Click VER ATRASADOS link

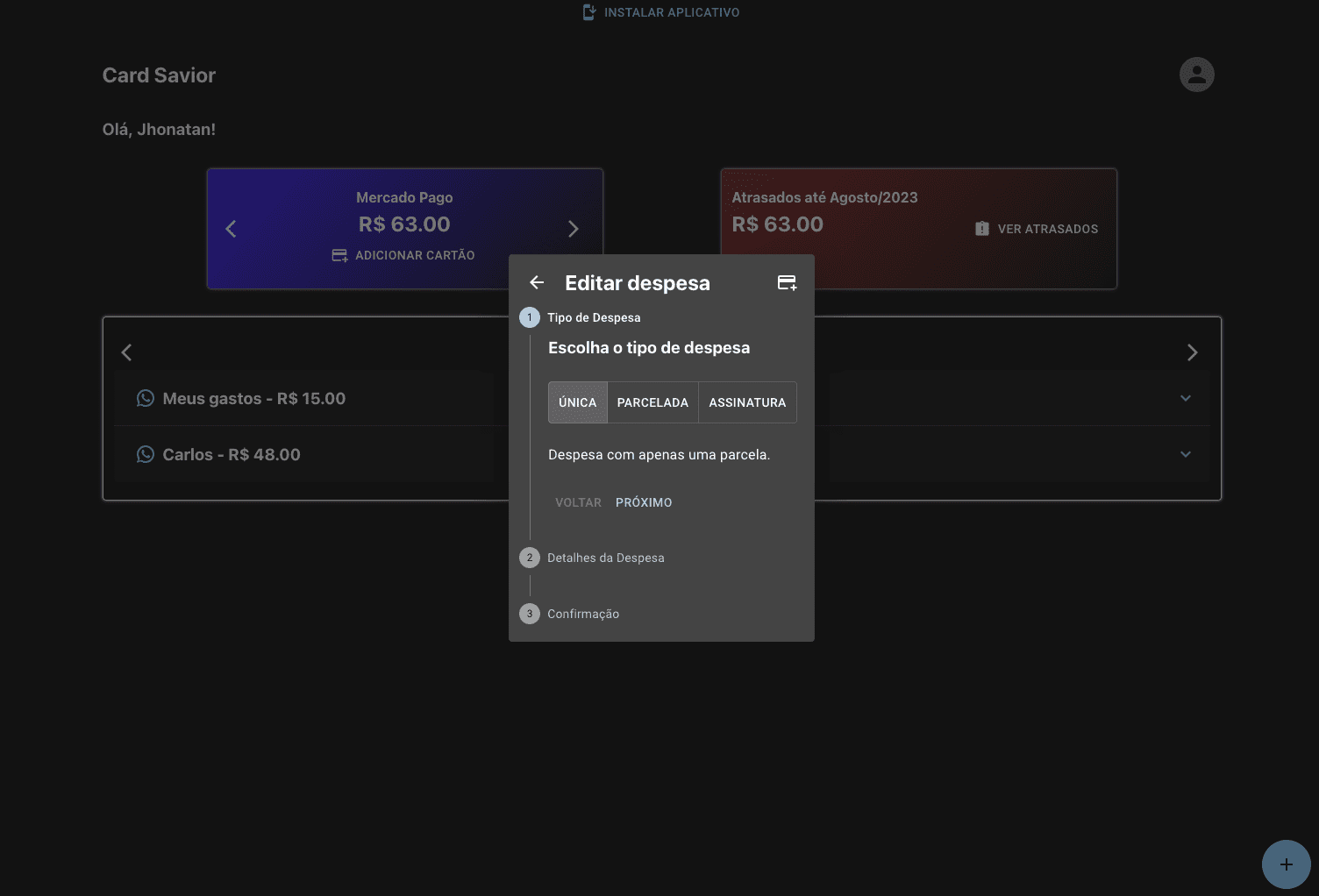(1037, 229)
